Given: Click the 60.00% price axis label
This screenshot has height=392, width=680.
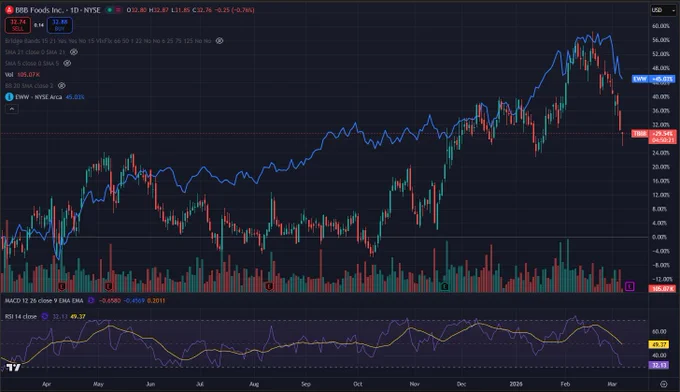Looking at the screenshot, I should point(660,26).
